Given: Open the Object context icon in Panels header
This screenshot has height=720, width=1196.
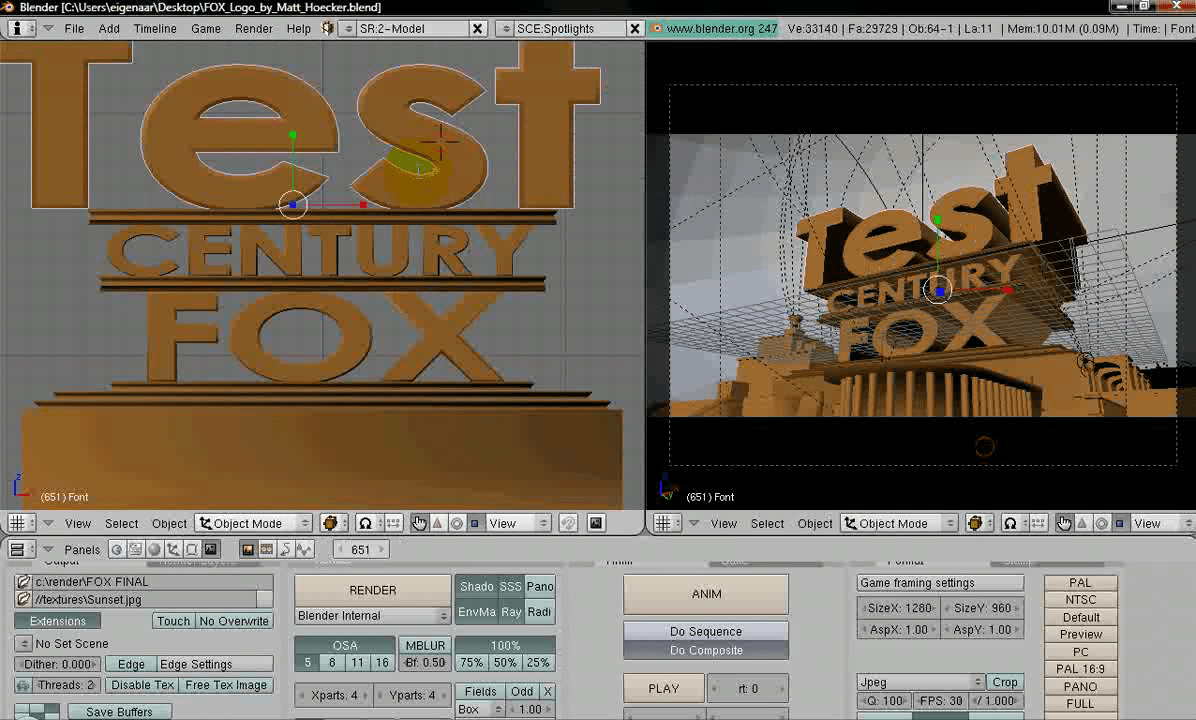Looking at the screenshot, I should tap(173, 549).
